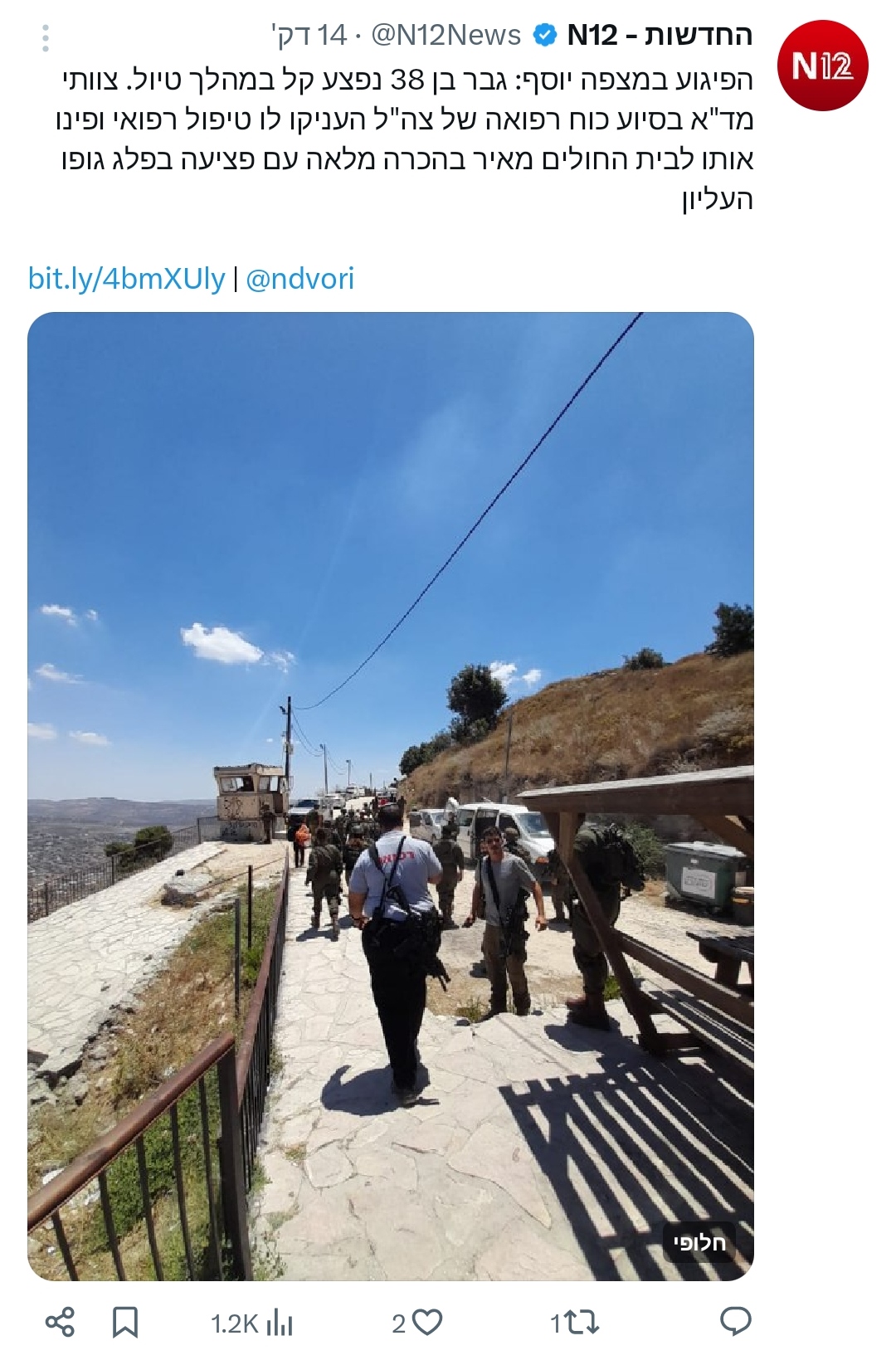The width and height of the screenshot is (896, 1360).
Task: Open the three-dot more options menu
Action: [46, 37]
